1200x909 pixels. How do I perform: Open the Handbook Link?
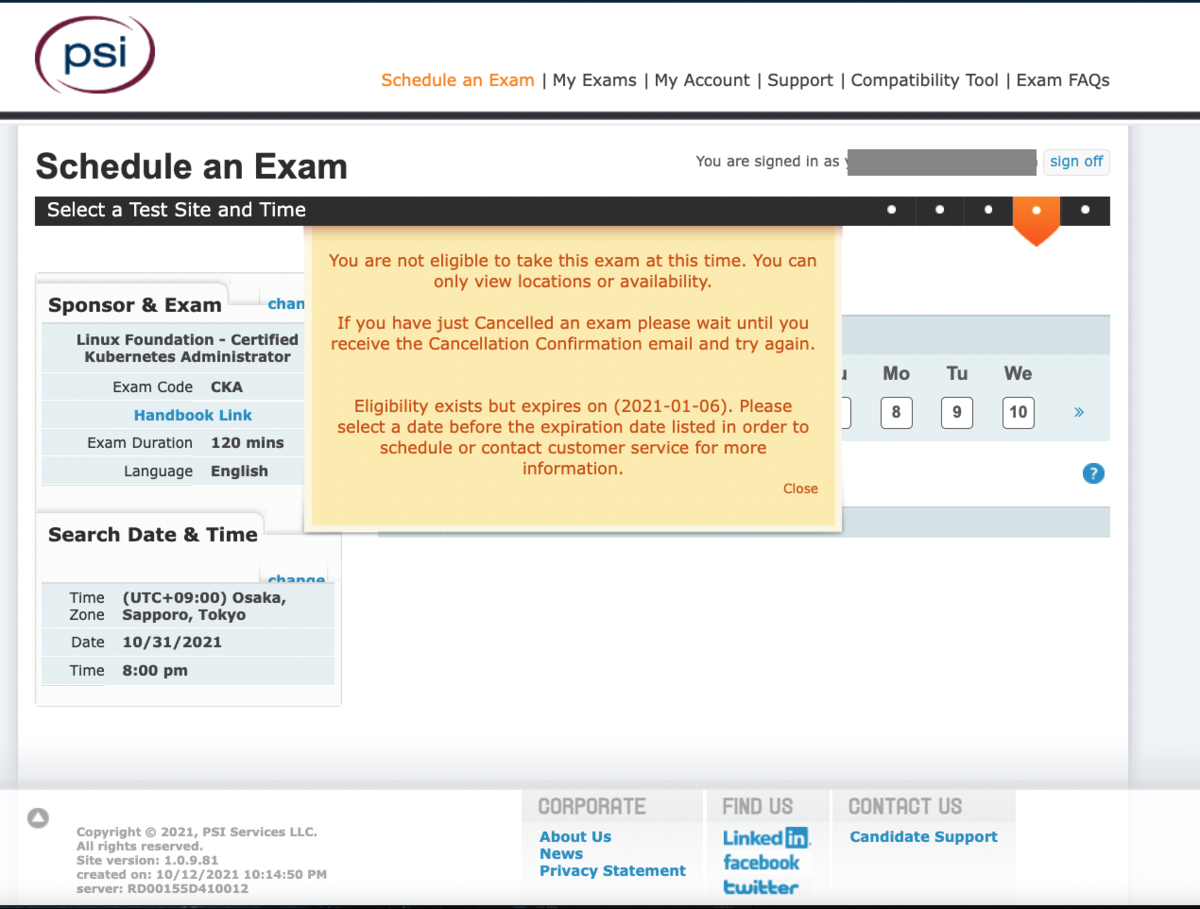pyautogui.click(x=193, y=415)
